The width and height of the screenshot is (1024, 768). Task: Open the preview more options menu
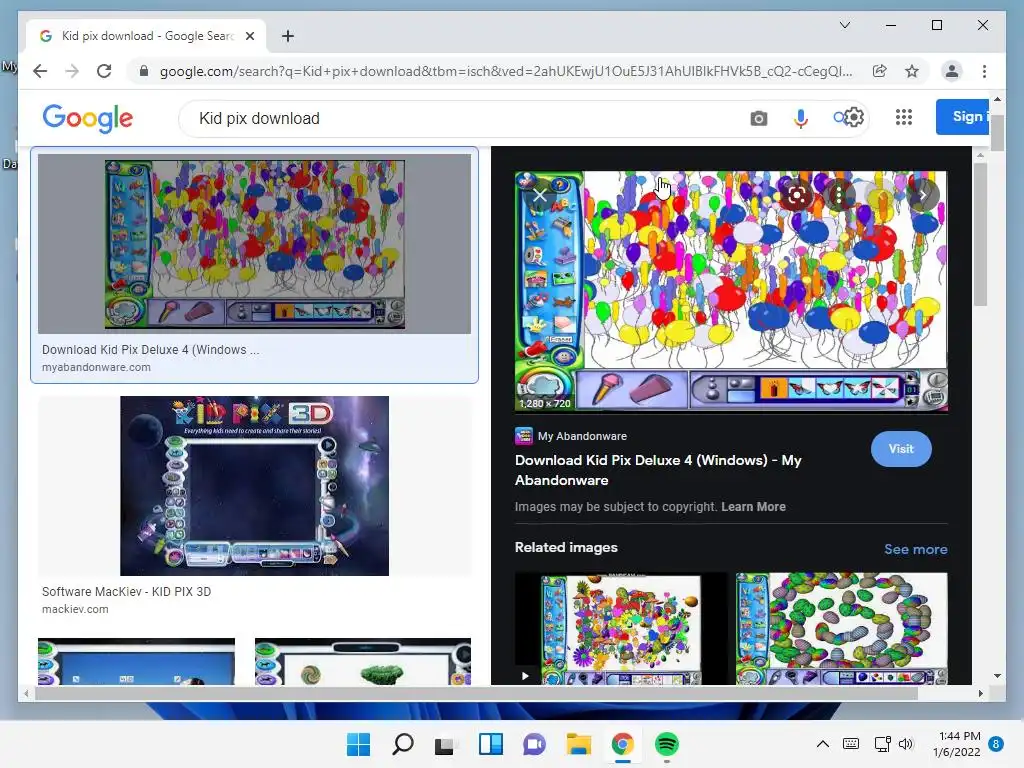(x=839, y=195)
